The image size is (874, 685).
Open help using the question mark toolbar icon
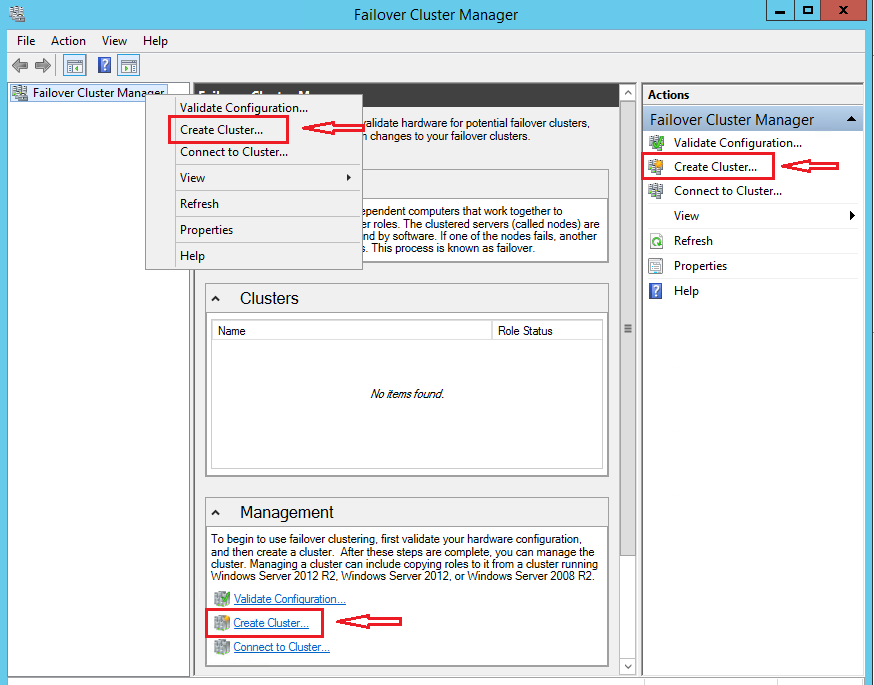(104, 65)
